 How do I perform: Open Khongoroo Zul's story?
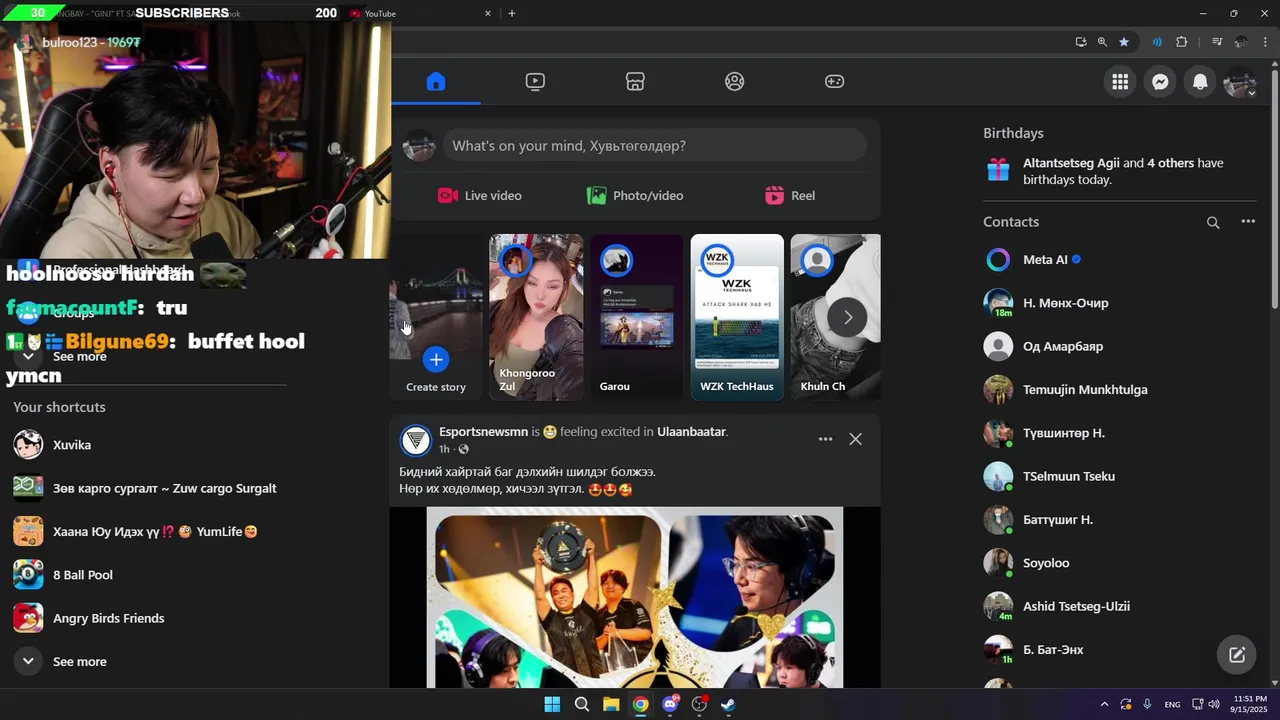click(536, 317)
